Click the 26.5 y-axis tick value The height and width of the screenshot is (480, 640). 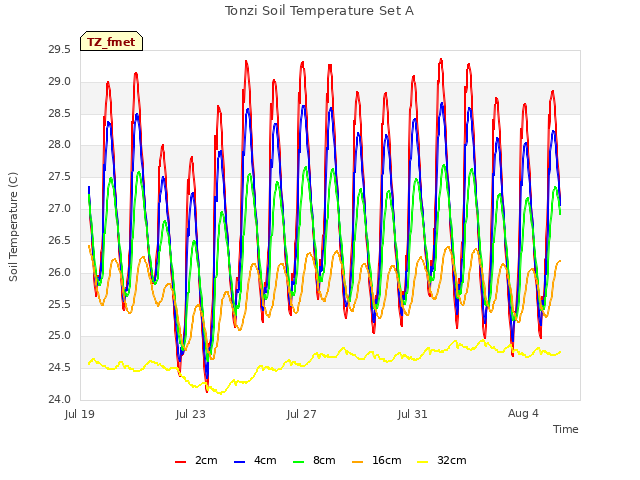[x=60, y=240]
